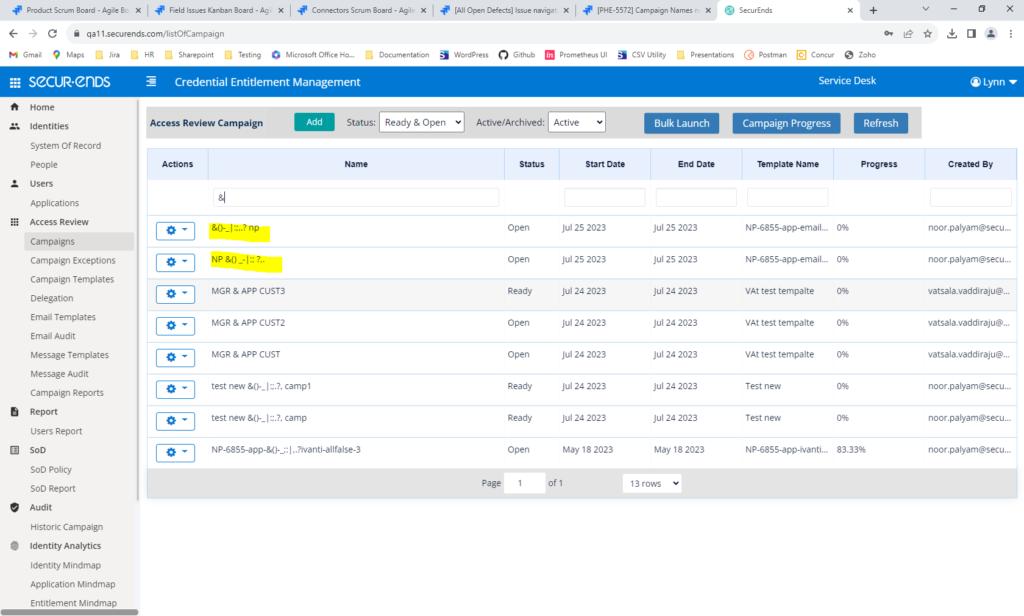Click the Campaign Progress button
1024x616 pixels.
(x=786, y=123)
